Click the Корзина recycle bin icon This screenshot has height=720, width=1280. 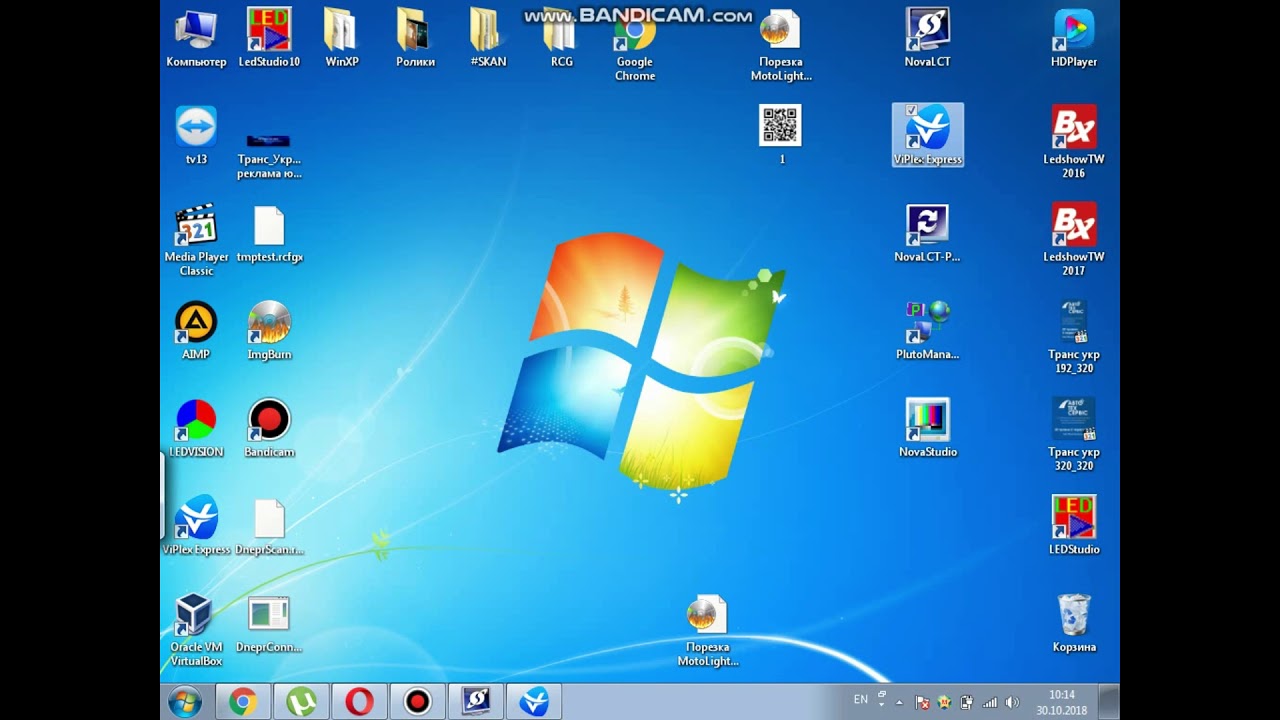(x=1074, y=623)
